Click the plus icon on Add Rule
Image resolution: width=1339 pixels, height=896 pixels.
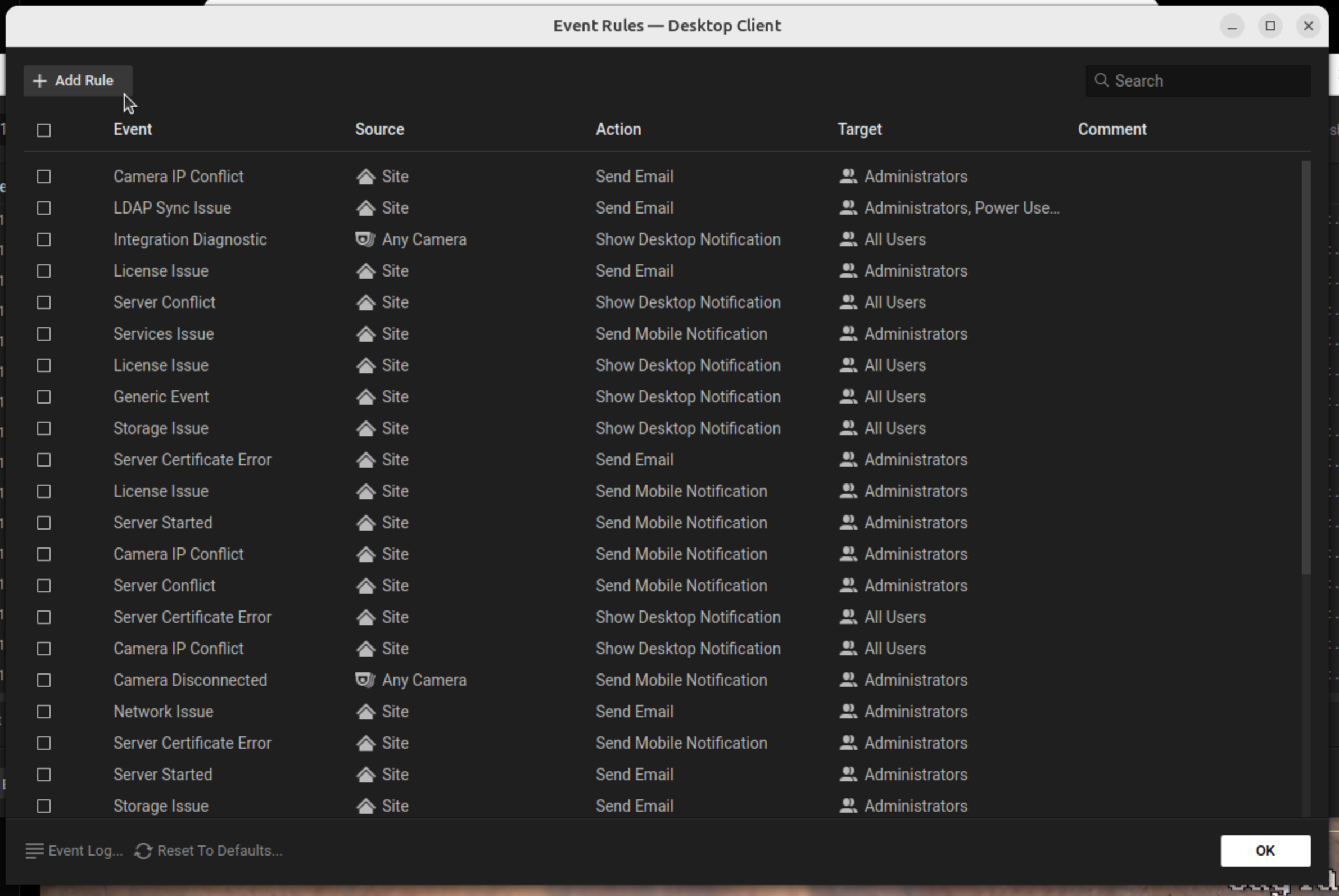[x=39, y=80]
